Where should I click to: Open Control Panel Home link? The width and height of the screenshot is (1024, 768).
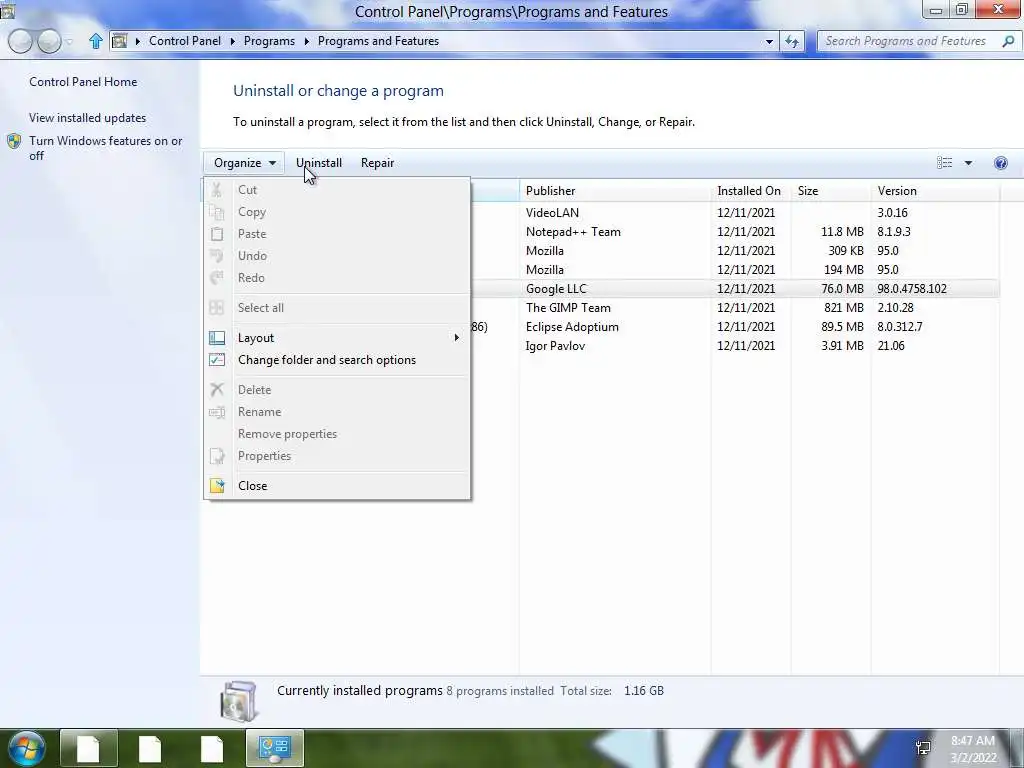[83, 82]
